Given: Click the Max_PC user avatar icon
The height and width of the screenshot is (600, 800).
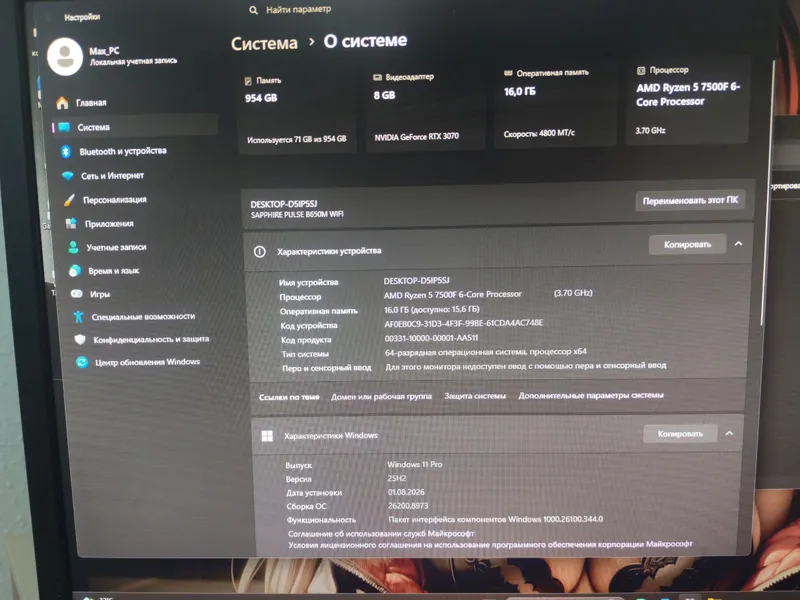Looking at the screenshot, I should click(x=65, y=57).
